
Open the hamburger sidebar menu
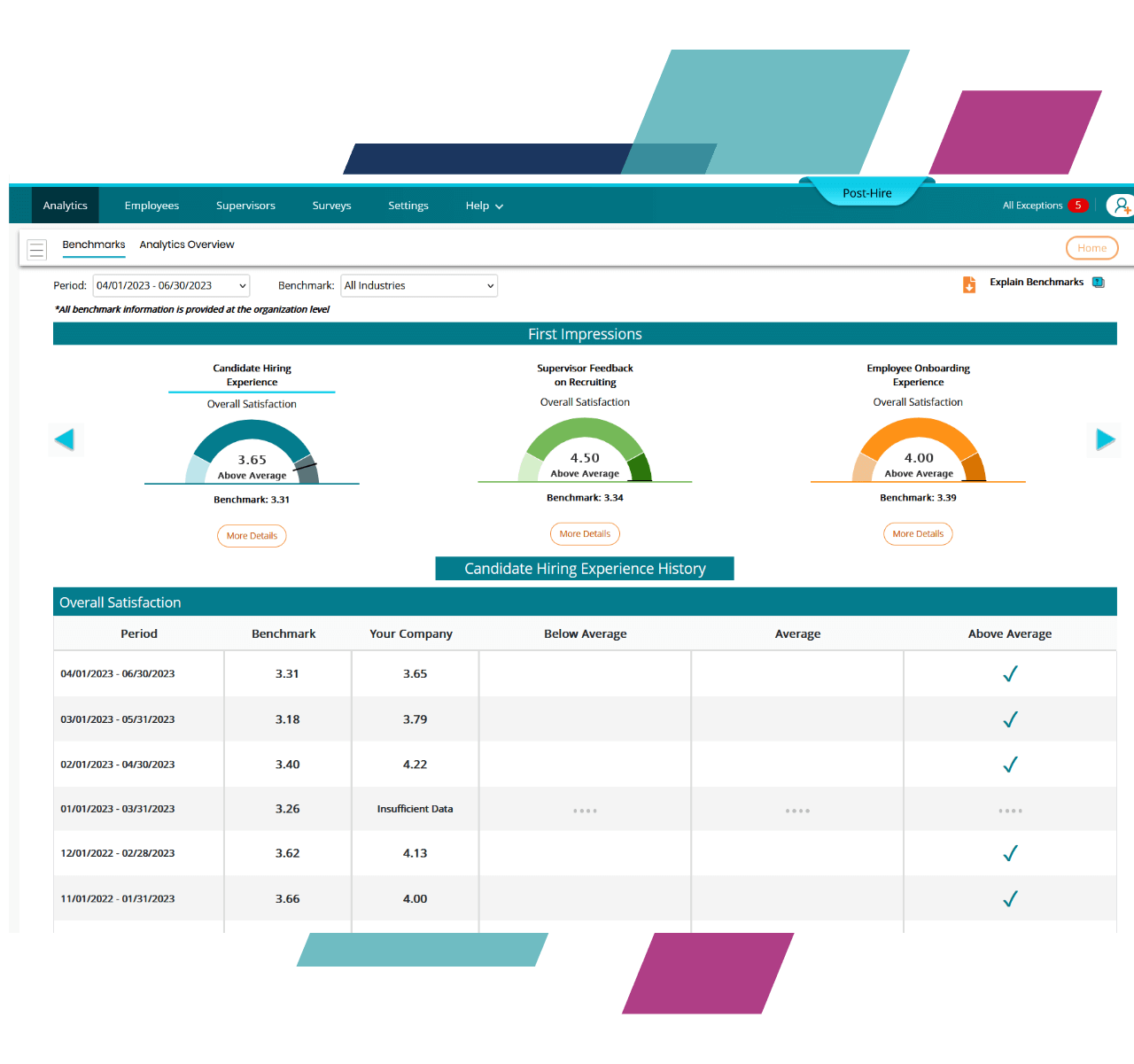click(x=36, y=250)
